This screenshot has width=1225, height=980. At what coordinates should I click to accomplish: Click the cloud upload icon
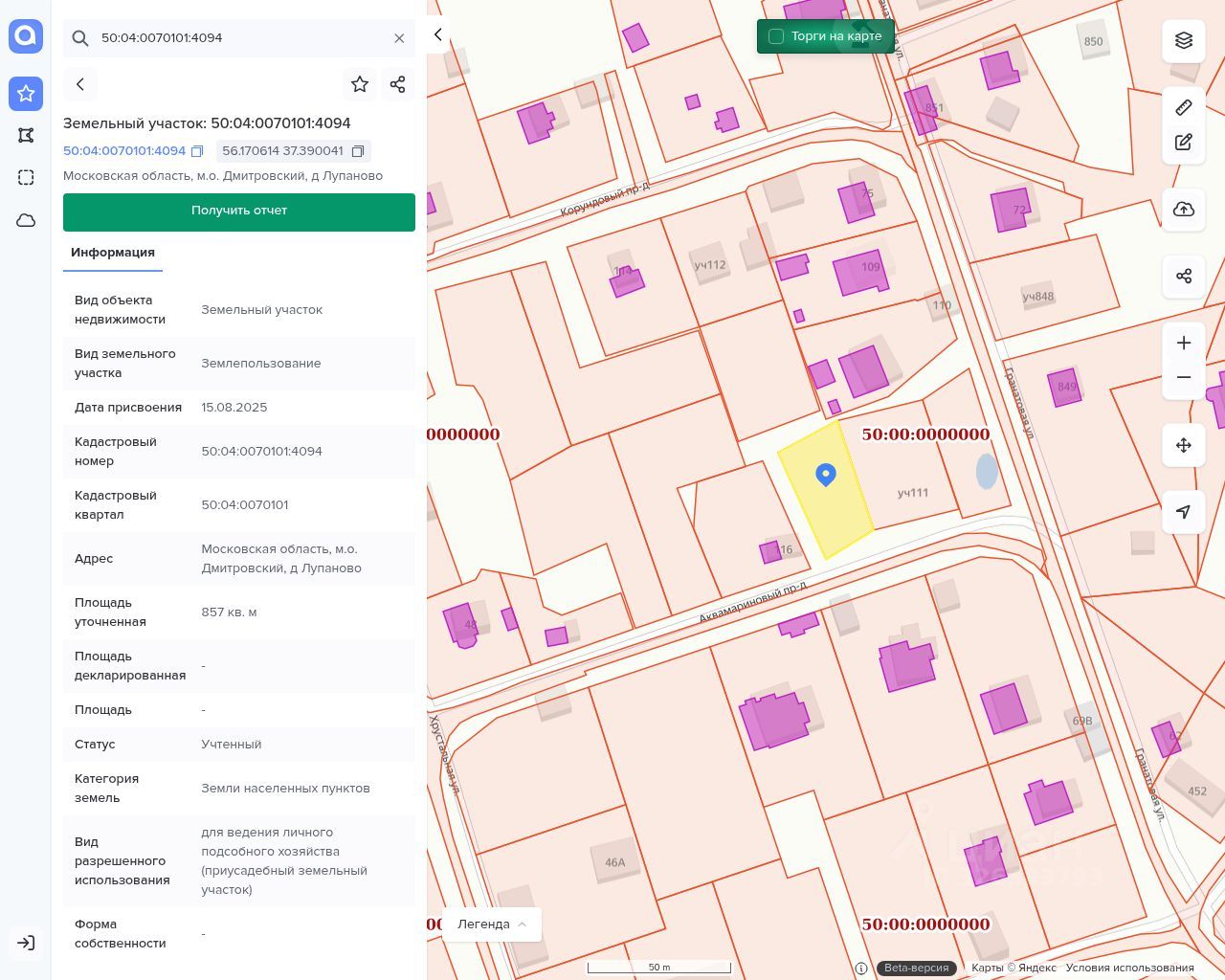click(x=1184, y=210)
